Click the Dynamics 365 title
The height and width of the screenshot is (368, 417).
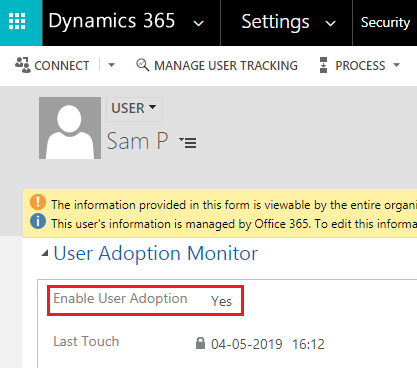coord(112,21)
